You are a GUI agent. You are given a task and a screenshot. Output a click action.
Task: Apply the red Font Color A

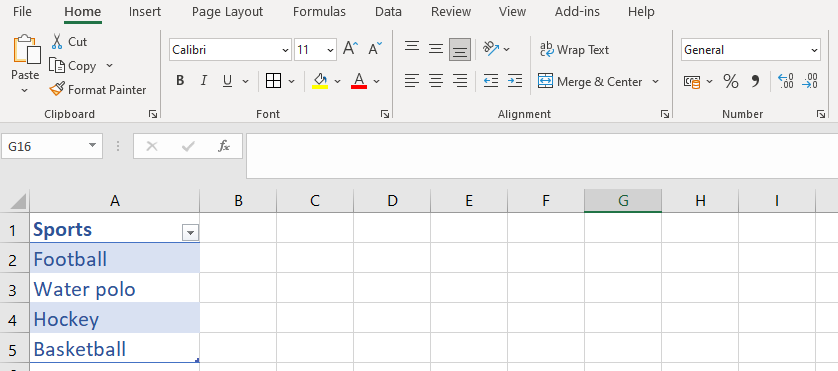(359, 81)
